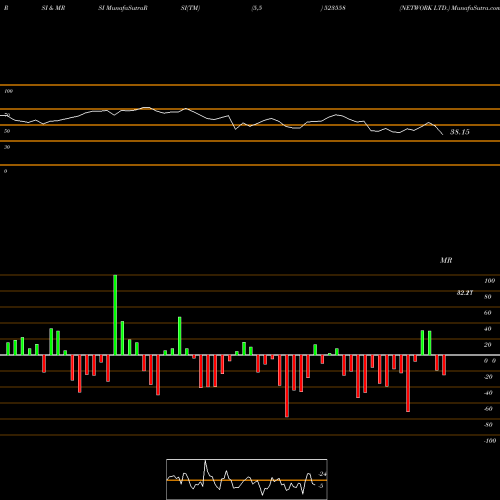
Task: Click the -100 axis label
Action: point(490,441)
